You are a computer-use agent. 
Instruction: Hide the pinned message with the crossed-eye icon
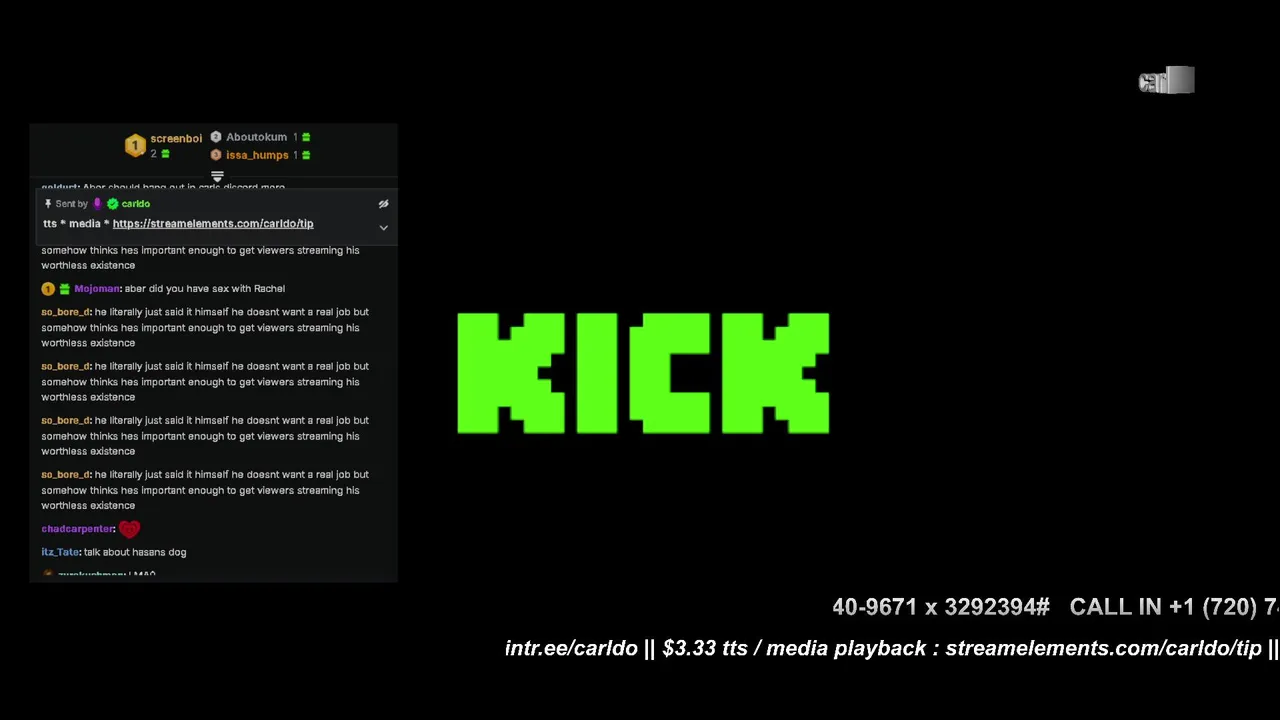click(x=383, y=204)
